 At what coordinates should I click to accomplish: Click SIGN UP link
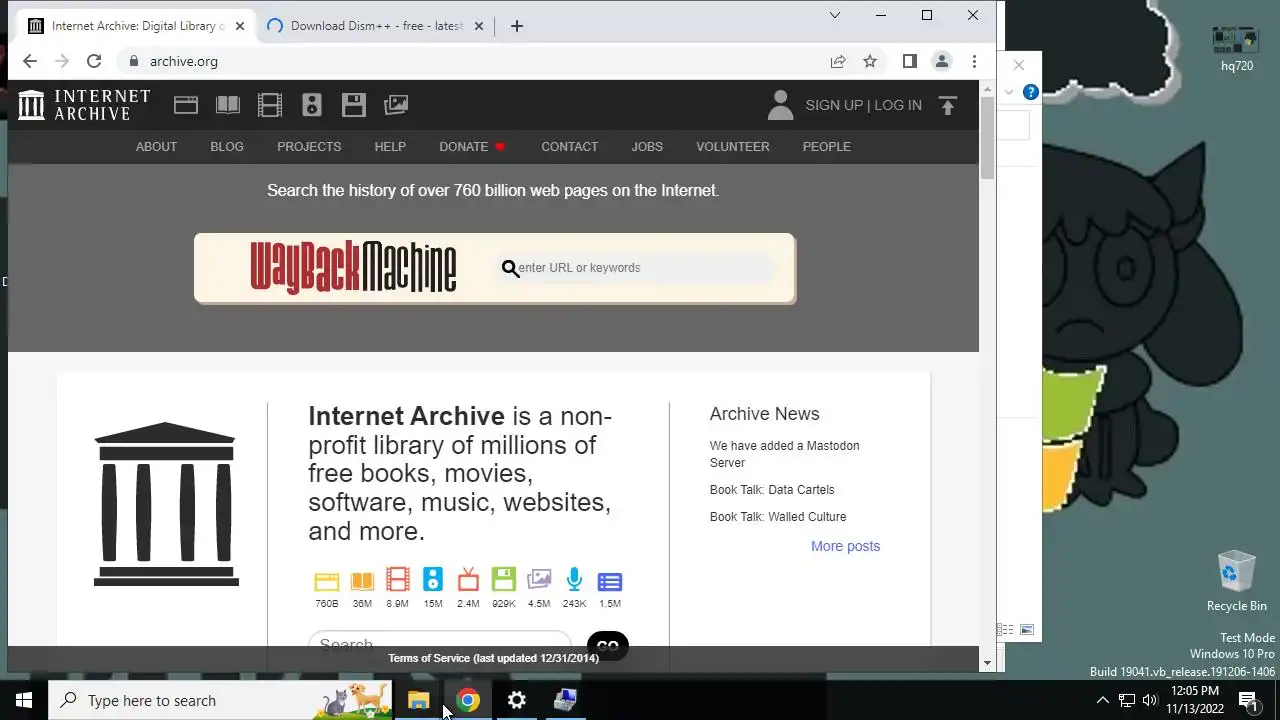(834, 105)
